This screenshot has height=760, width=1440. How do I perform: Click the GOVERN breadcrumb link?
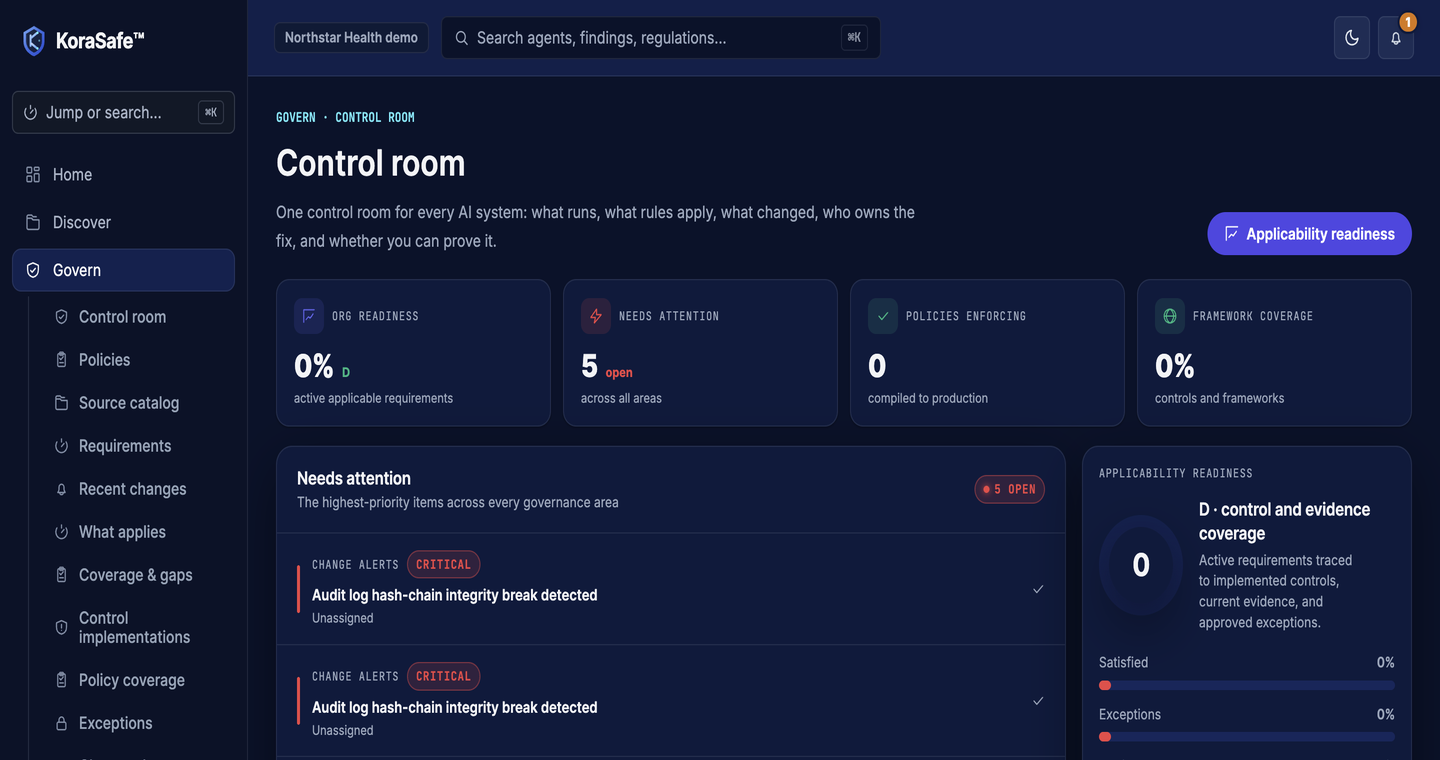(x=295, y=117)
